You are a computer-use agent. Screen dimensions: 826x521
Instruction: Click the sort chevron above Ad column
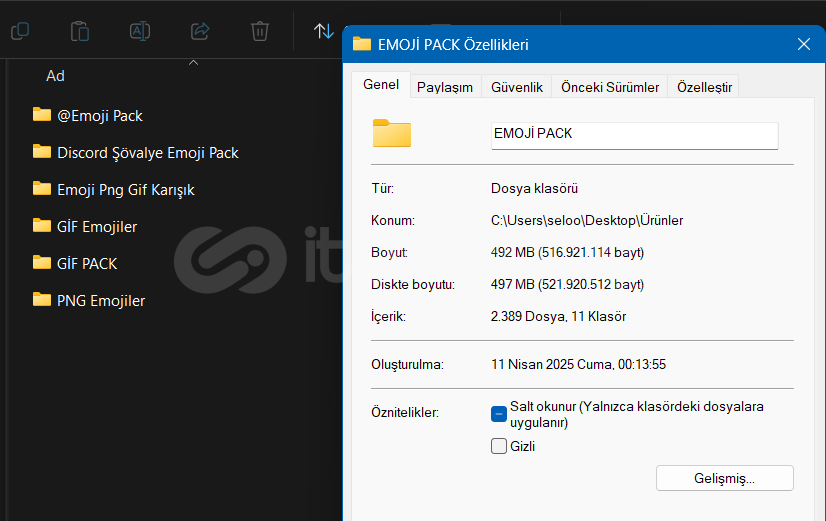point(193,63)
